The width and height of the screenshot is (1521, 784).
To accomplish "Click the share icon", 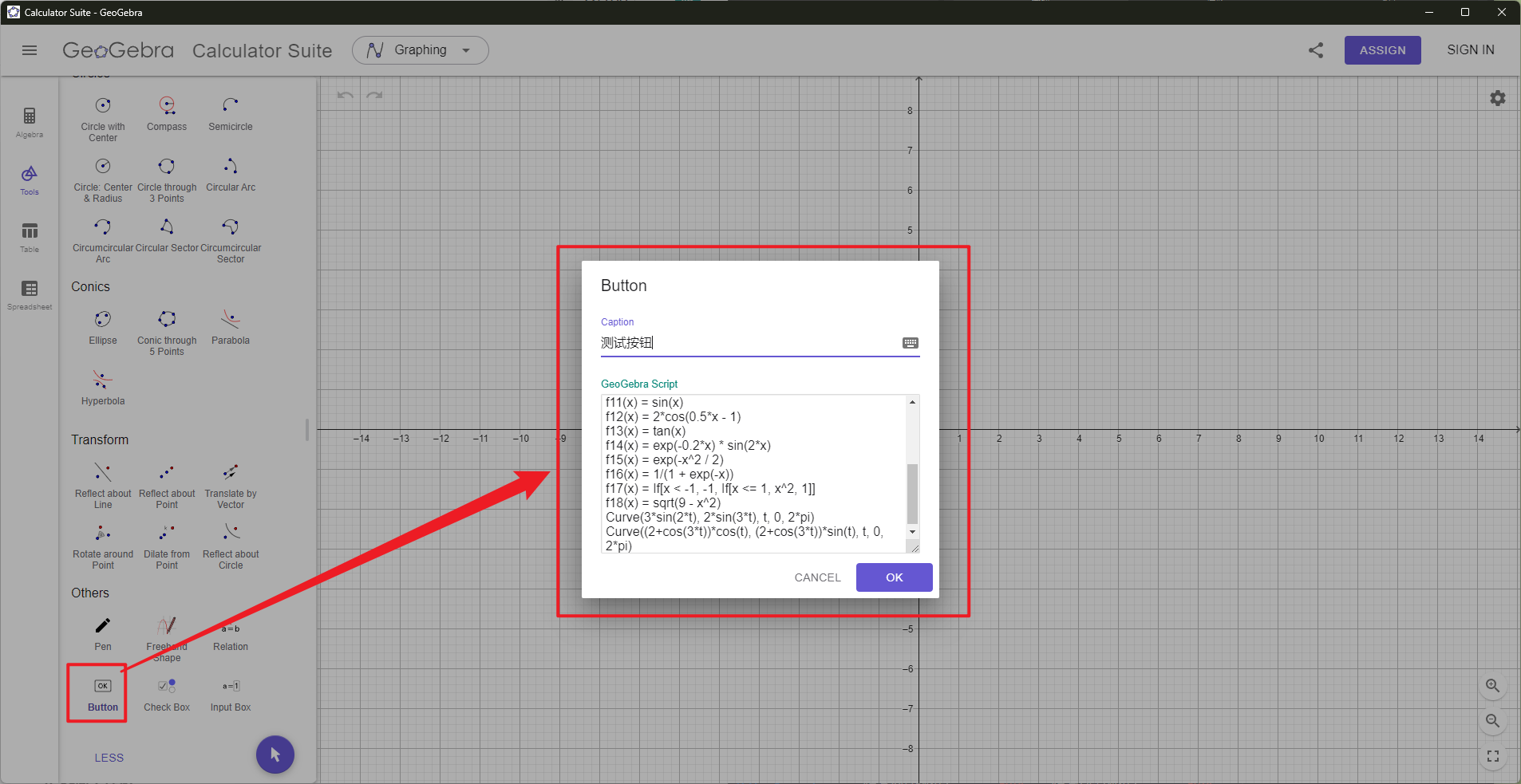I will point(1316,50).
